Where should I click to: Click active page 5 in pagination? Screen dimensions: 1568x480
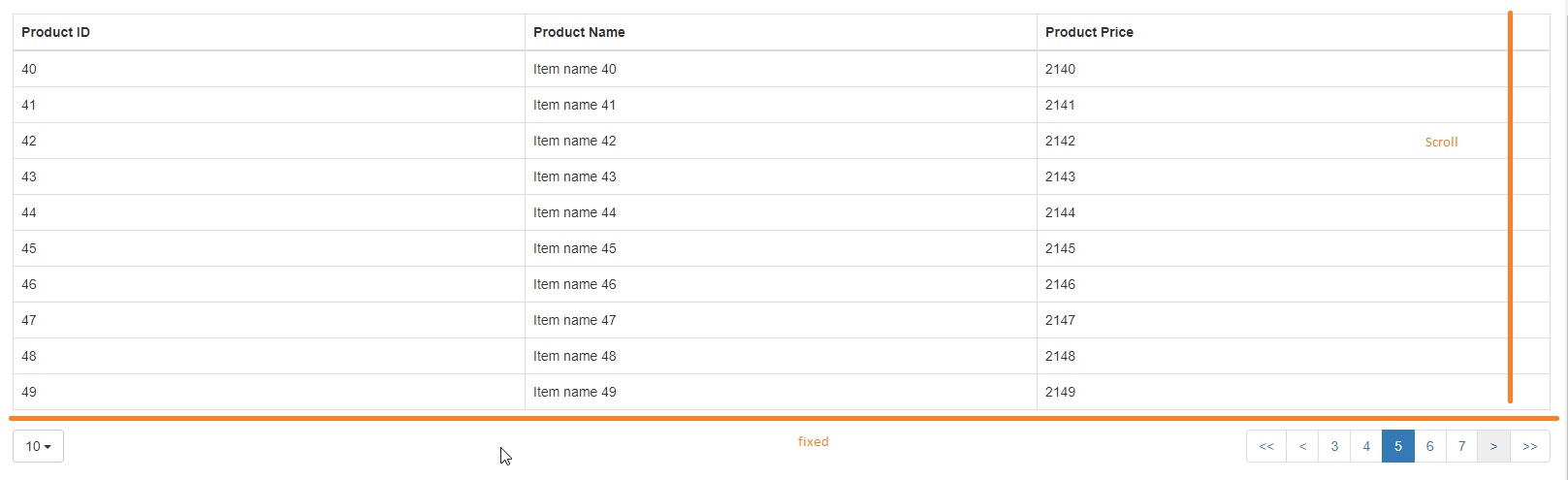tap(1398, 446)
